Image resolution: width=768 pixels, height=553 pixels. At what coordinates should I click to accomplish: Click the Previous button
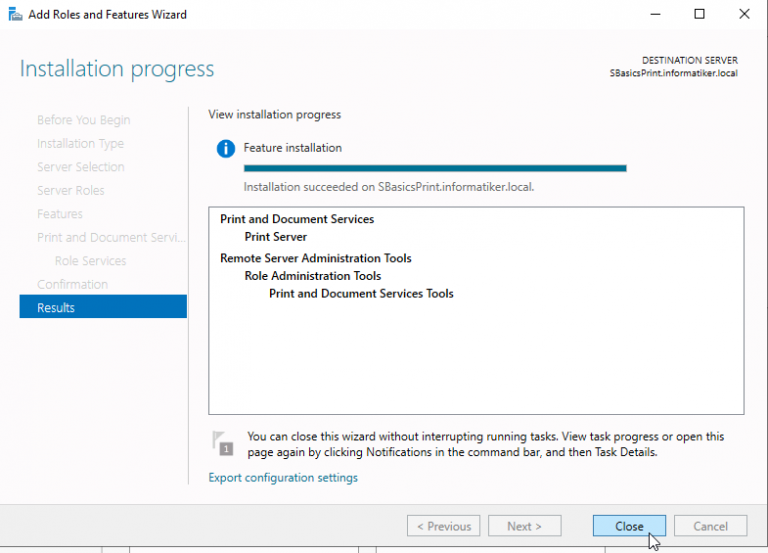(443, 526)
